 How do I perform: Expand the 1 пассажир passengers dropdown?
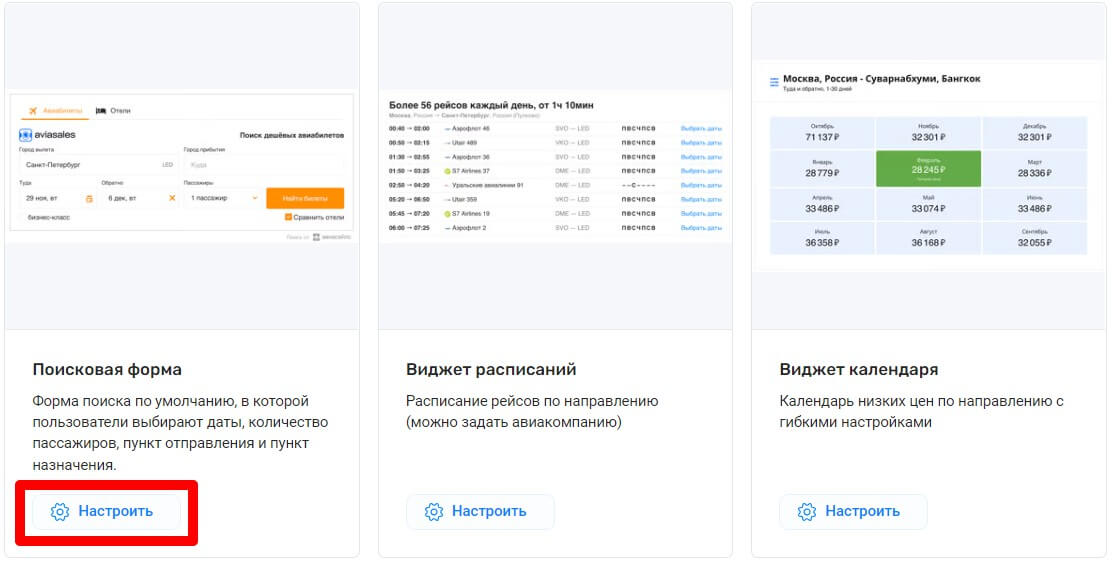pyautogui.click(x=223, y=198)
